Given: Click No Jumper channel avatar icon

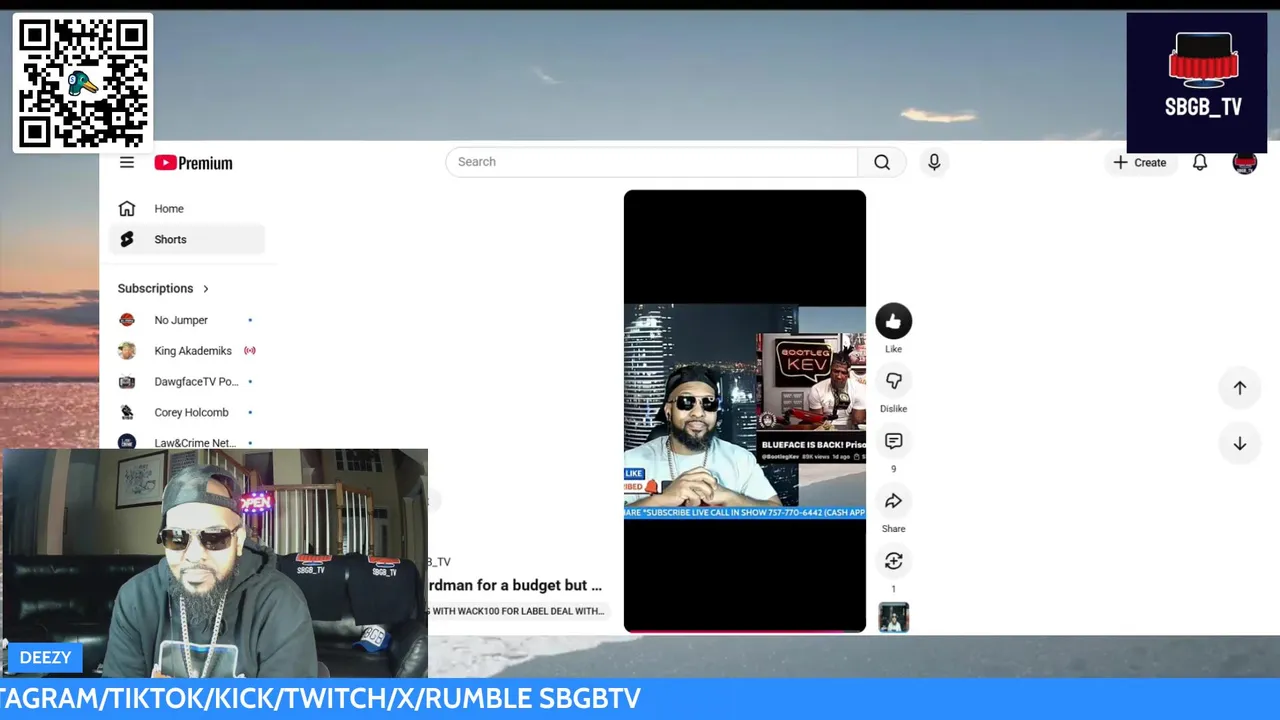Looking at the screenshot, I should tap(127, 320).
